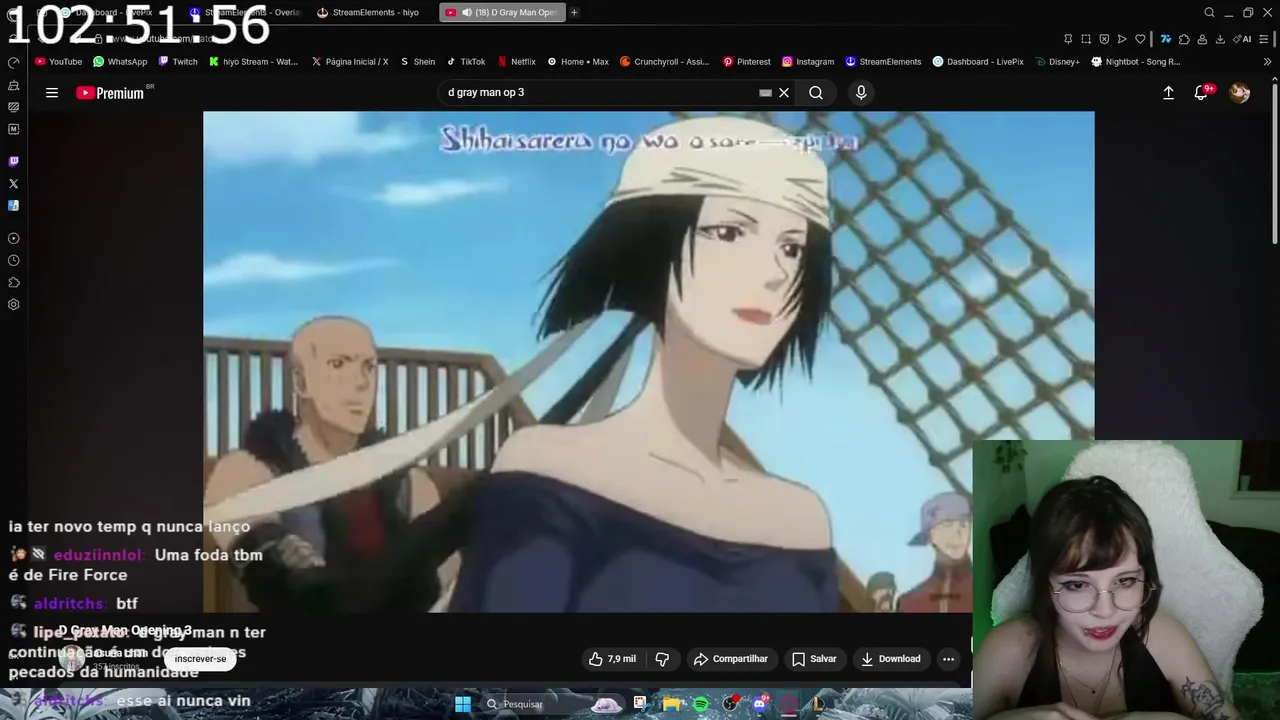This screenshot has width=1280, height=720.
Task: Click the search magnifier button
Action: click(x=816, y=93)
